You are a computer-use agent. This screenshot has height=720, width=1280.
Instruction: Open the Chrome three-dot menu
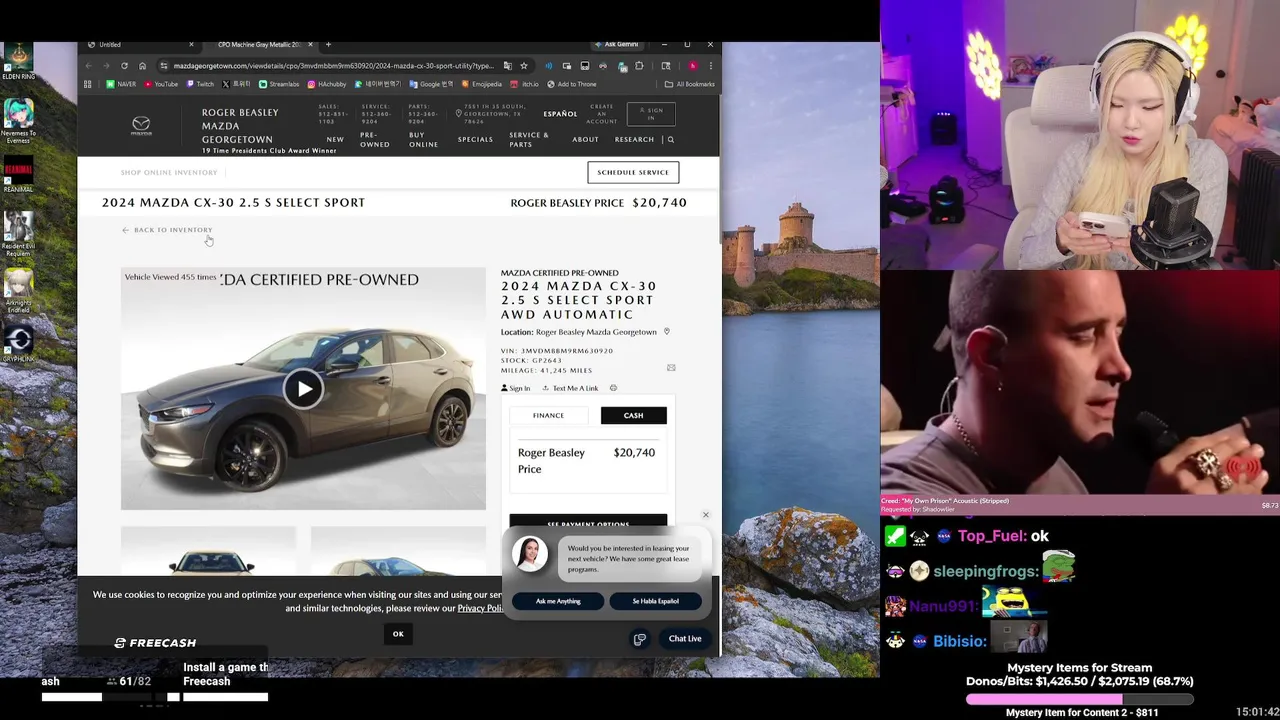pyautogui.click(x=710, y=66)
